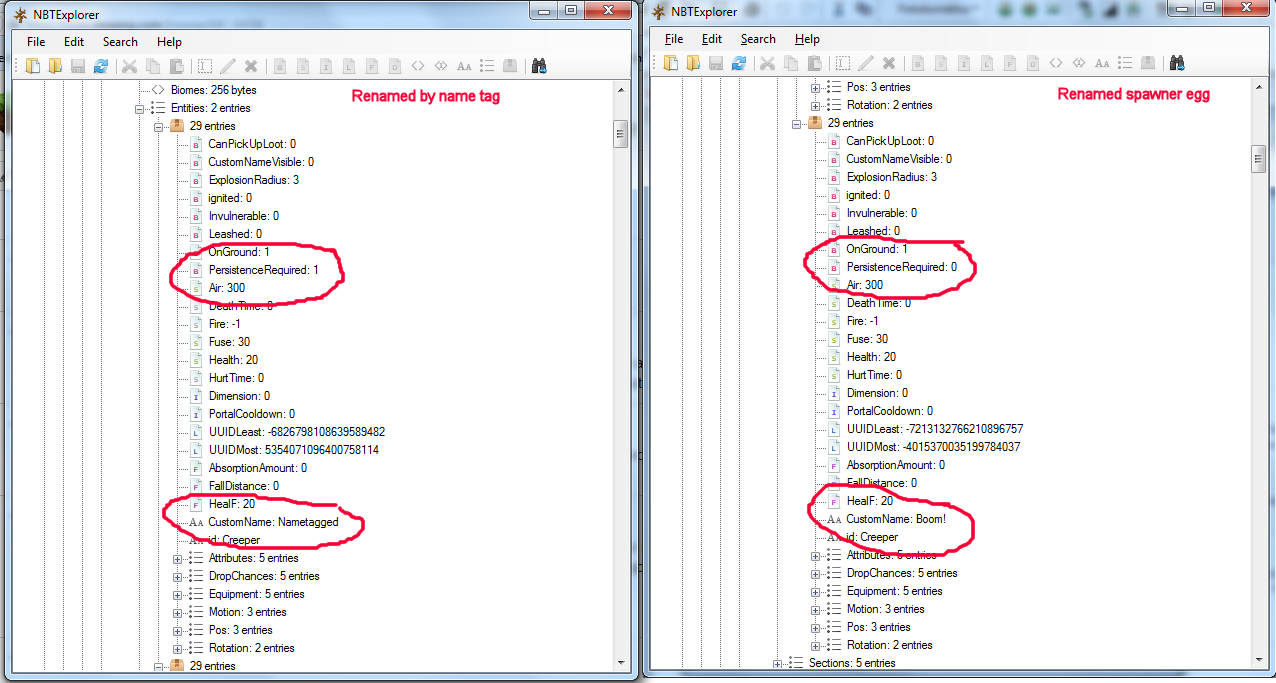Click Open File icon in right NBTExplorer window

click(x=671, y=63)
